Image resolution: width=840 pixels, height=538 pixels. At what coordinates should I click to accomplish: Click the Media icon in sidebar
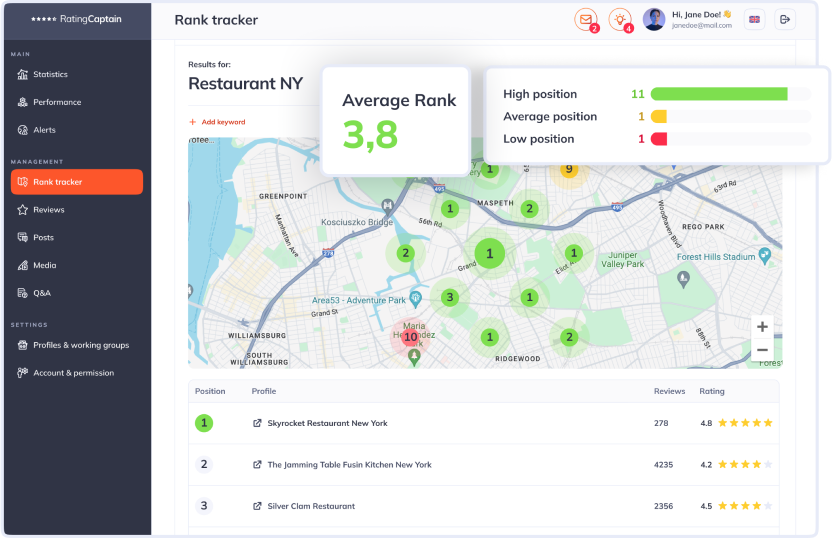coord(22,265)
